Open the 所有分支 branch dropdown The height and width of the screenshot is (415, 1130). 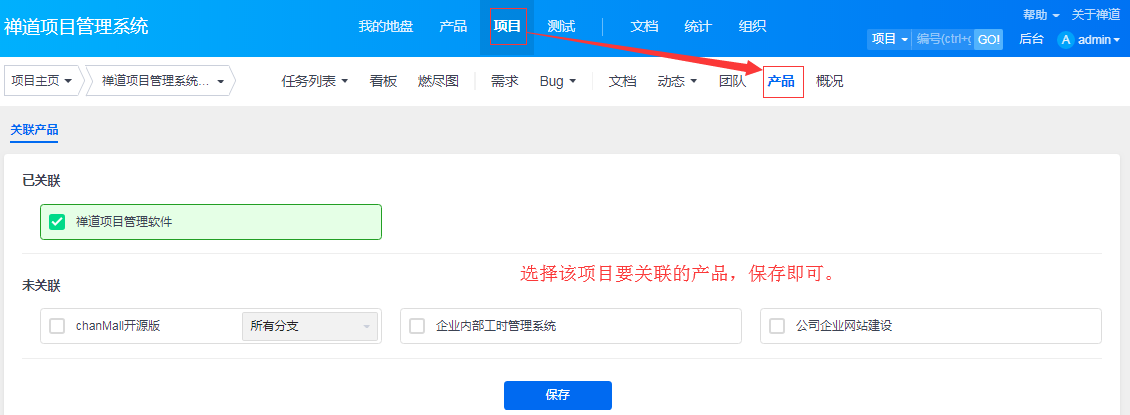[310, 326]
